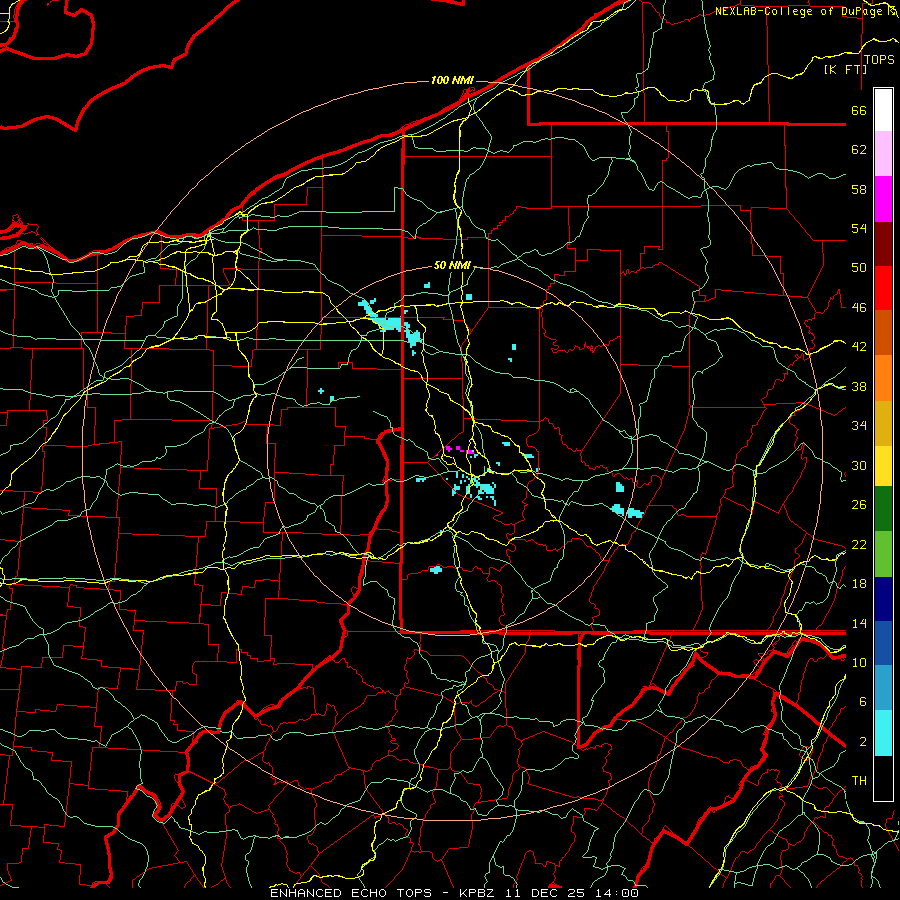
Task: Click the "100 NMI" range ring label
Action: click(x=452, y=80)
